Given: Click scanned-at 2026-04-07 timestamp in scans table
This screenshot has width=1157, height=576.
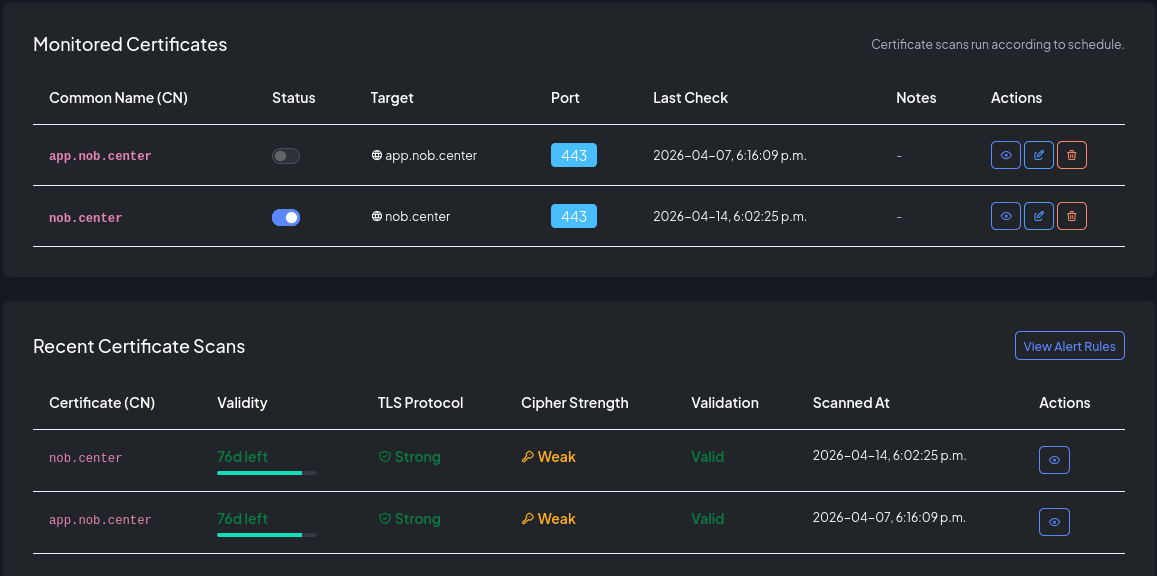Looking at the screenshot, I should [889, 518].
